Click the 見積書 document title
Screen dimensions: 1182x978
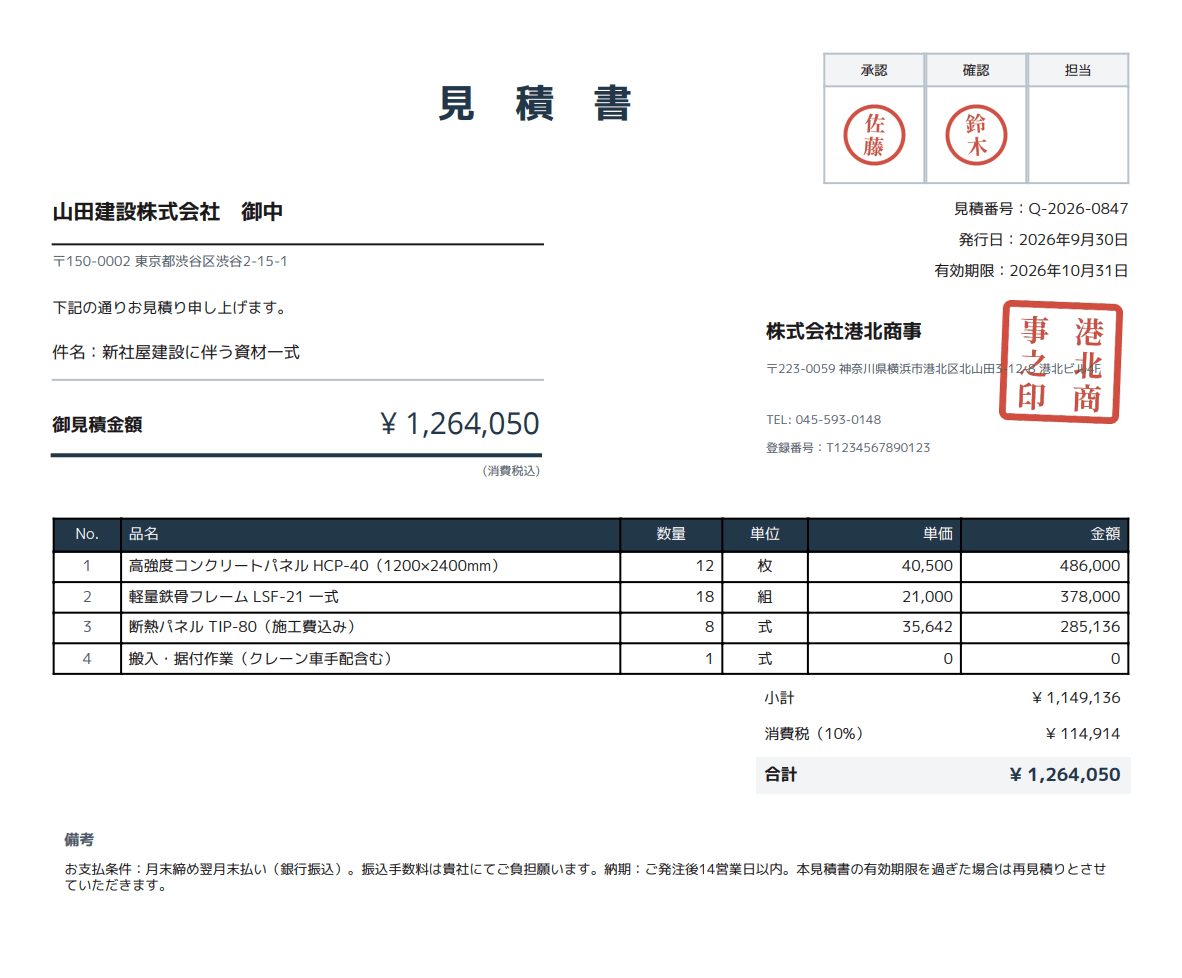[534, 104]
